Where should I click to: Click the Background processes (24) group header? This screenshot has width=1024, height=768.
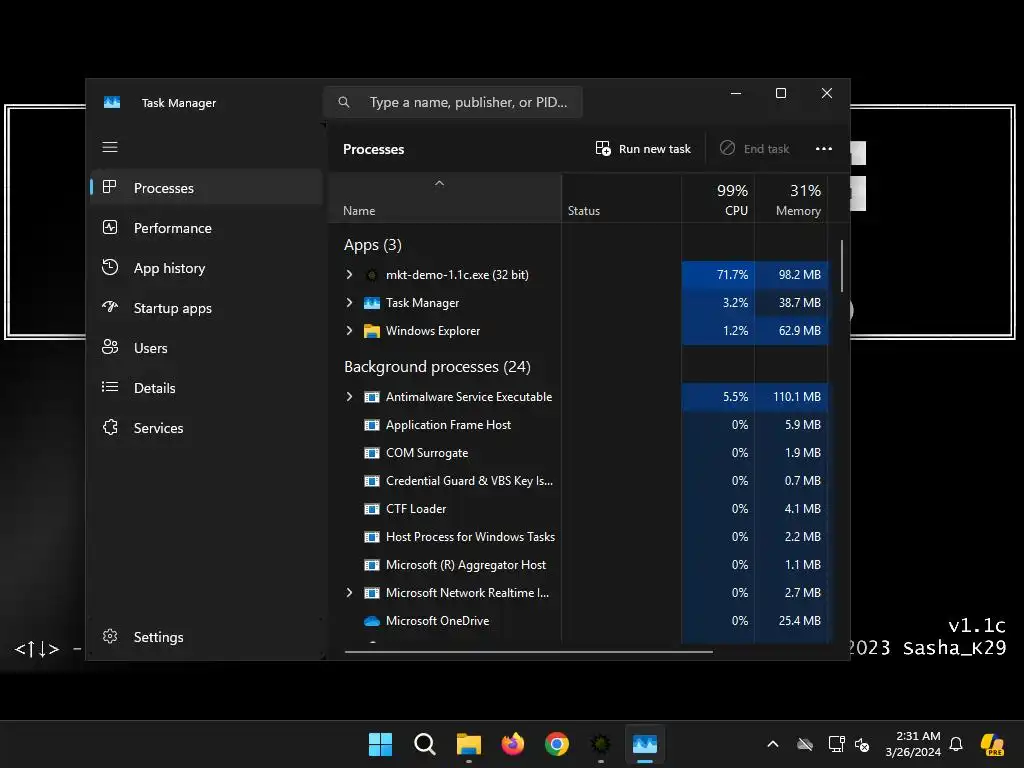click(x=437, y=367)
